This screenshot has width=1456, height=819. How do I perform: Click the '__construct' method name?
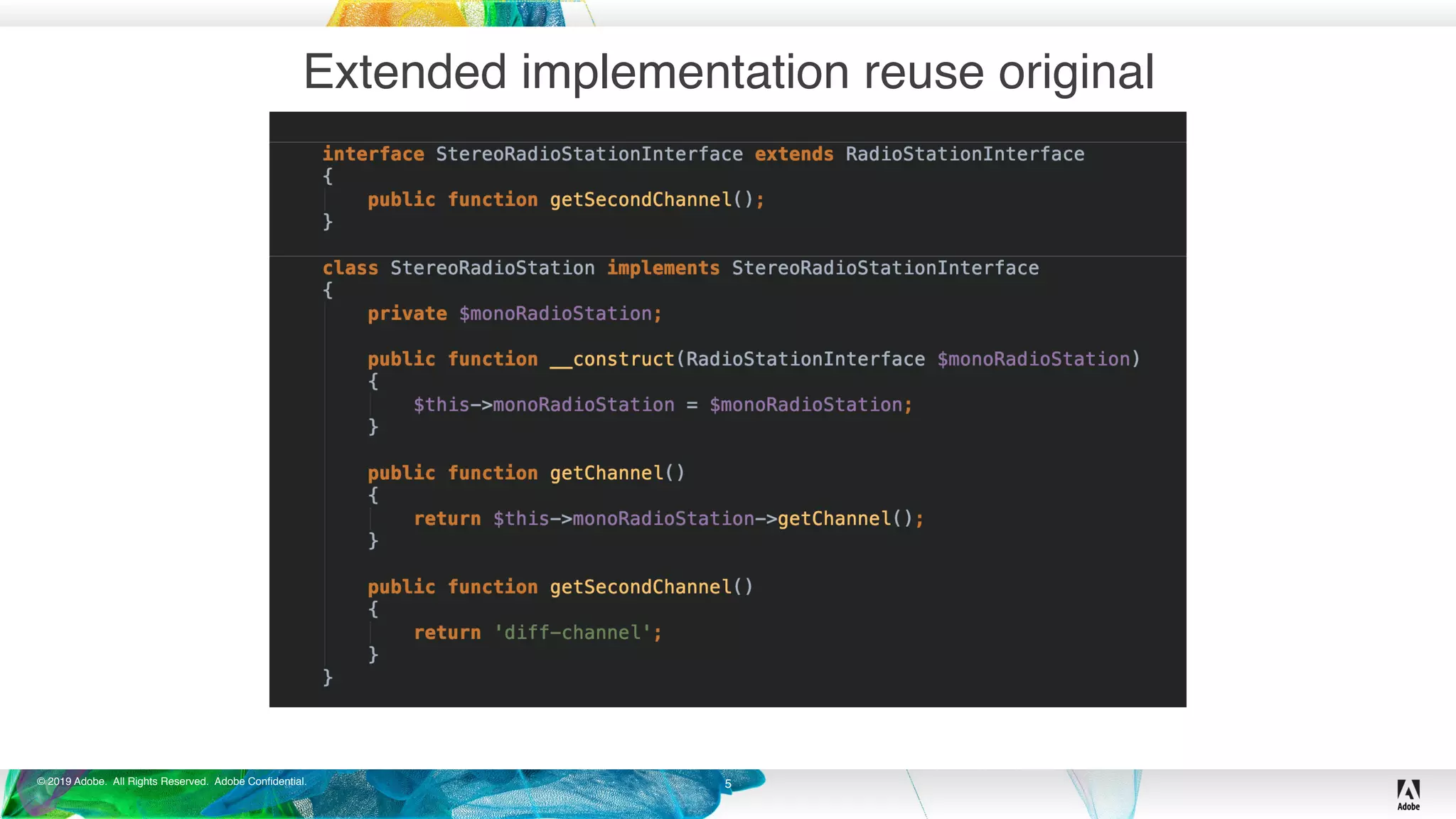click(611, 359)
